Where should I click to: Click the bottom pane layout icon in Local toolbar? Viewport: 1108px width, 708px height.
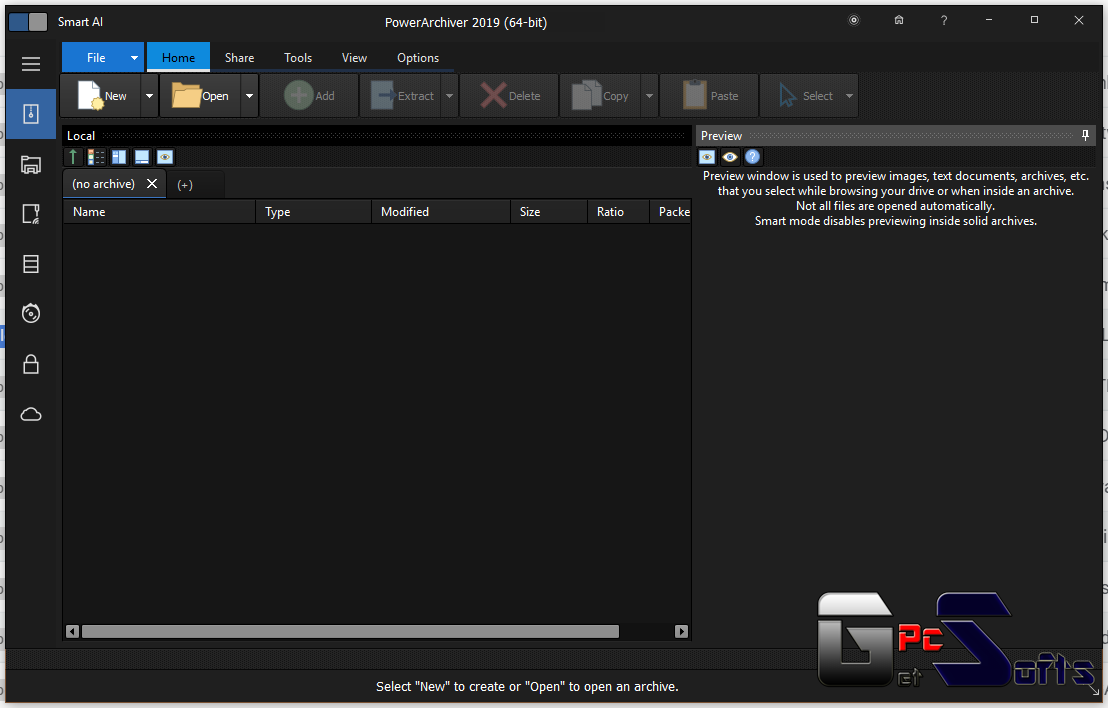(x=142, y=157)
